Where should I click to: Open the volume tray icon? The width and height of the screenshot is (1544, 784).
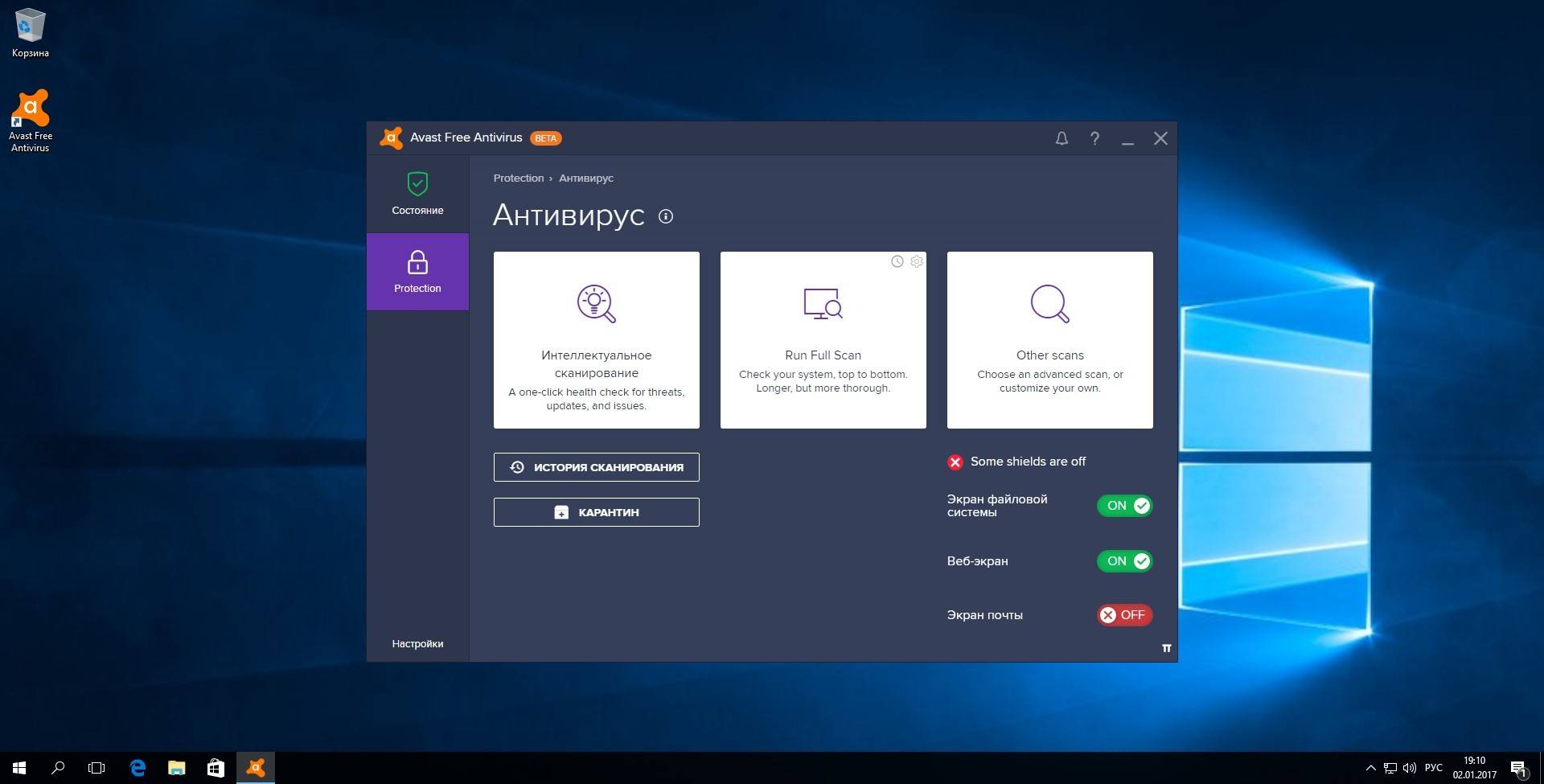pos(1409,768)
